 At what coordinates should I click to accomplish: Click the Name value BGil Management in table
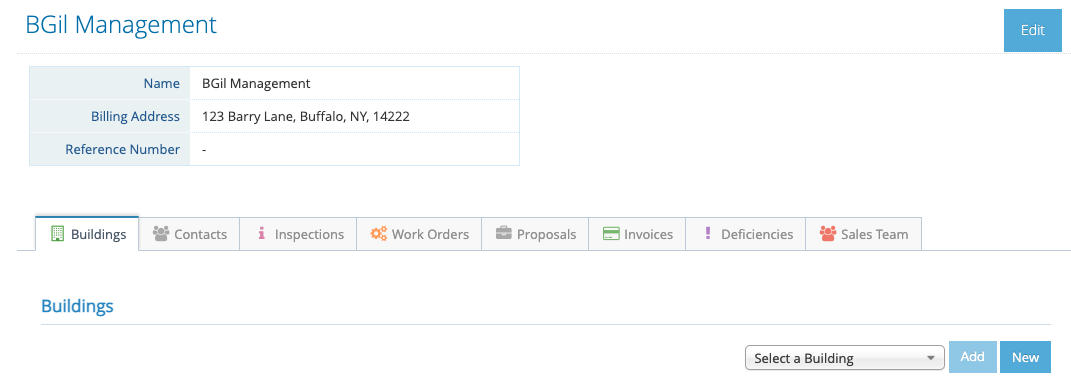256,83
